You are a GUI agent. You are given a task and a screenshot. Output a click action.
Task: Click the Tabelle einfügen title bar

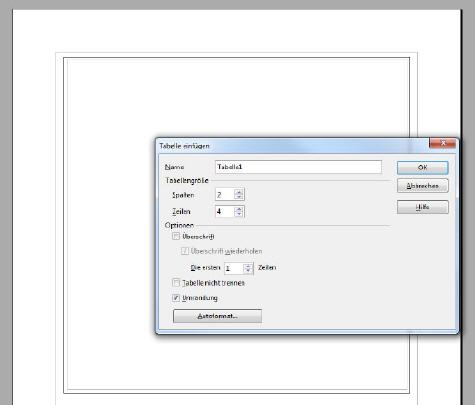pyautogui.click(x=293, y=146)
